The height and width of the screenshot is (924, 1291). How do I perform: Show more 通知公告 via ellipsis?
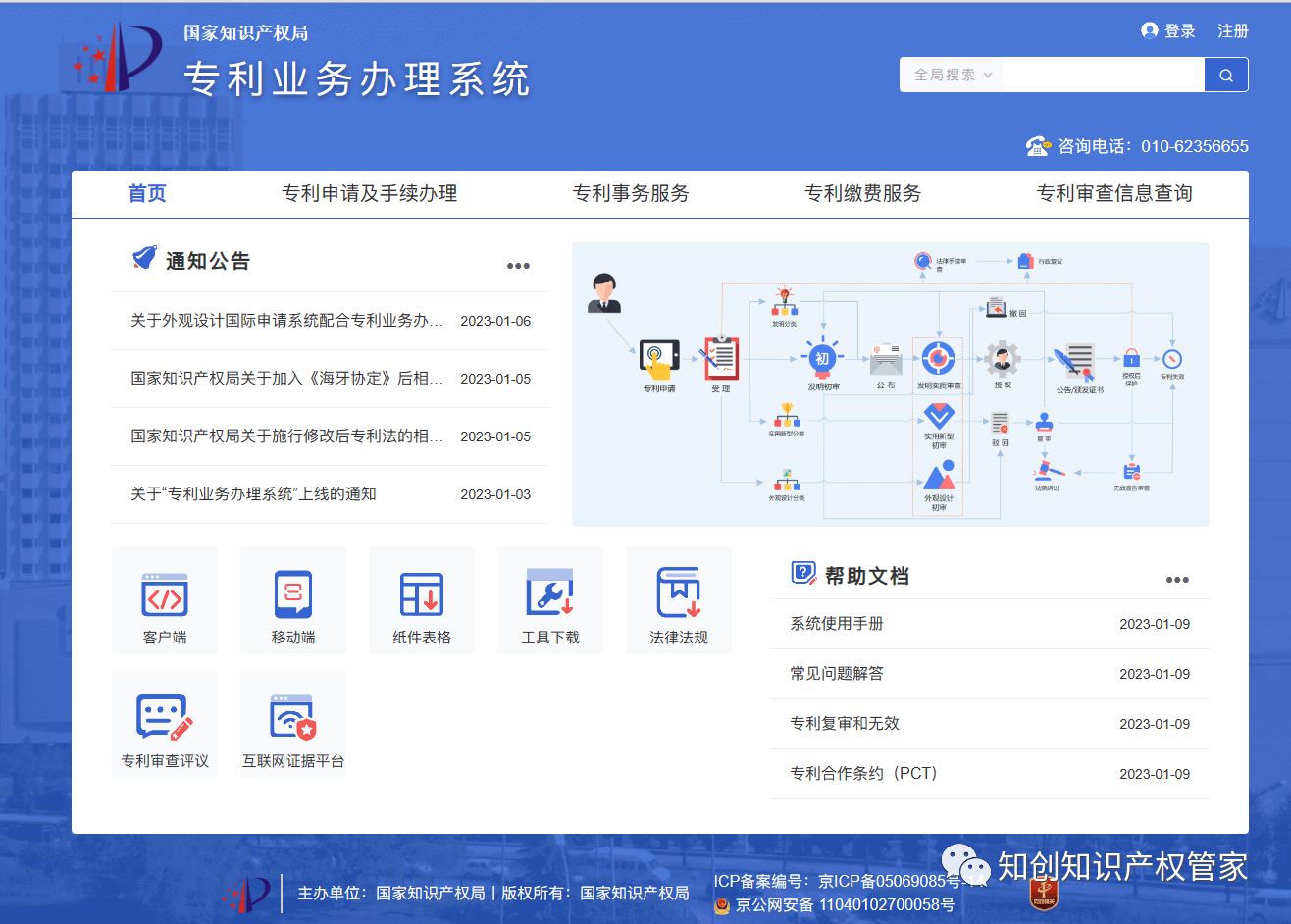pos(518,266)
